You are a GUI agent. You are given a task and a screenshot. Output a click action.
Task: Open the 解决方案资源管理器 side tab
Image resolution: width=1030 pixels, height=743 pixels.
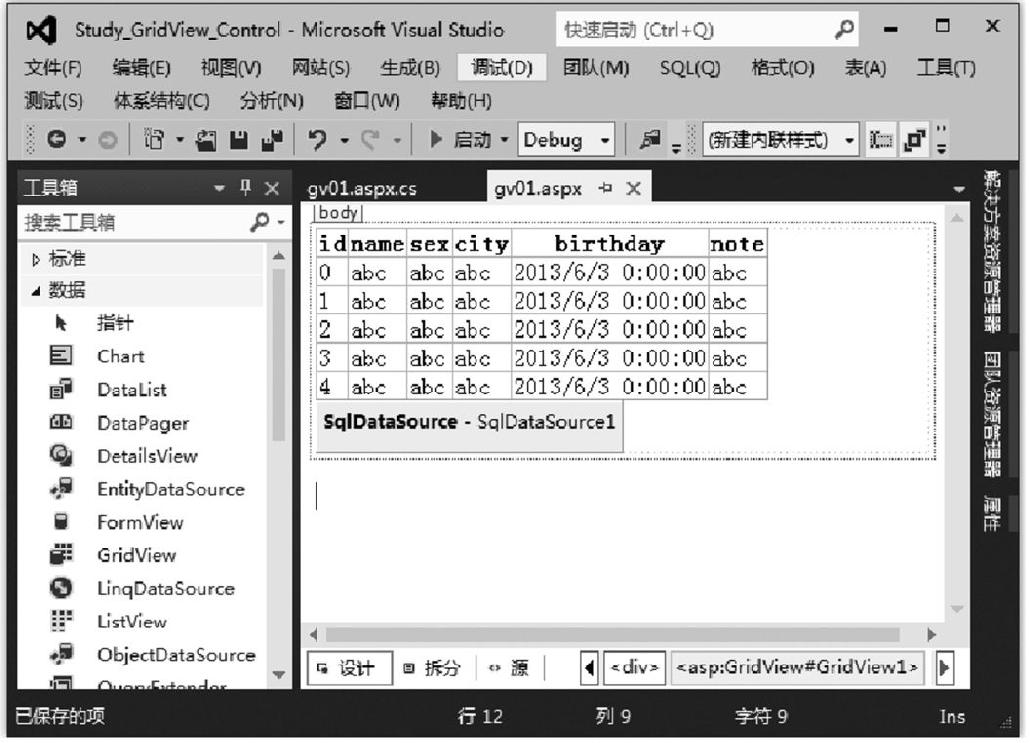(x=992, y=252)
